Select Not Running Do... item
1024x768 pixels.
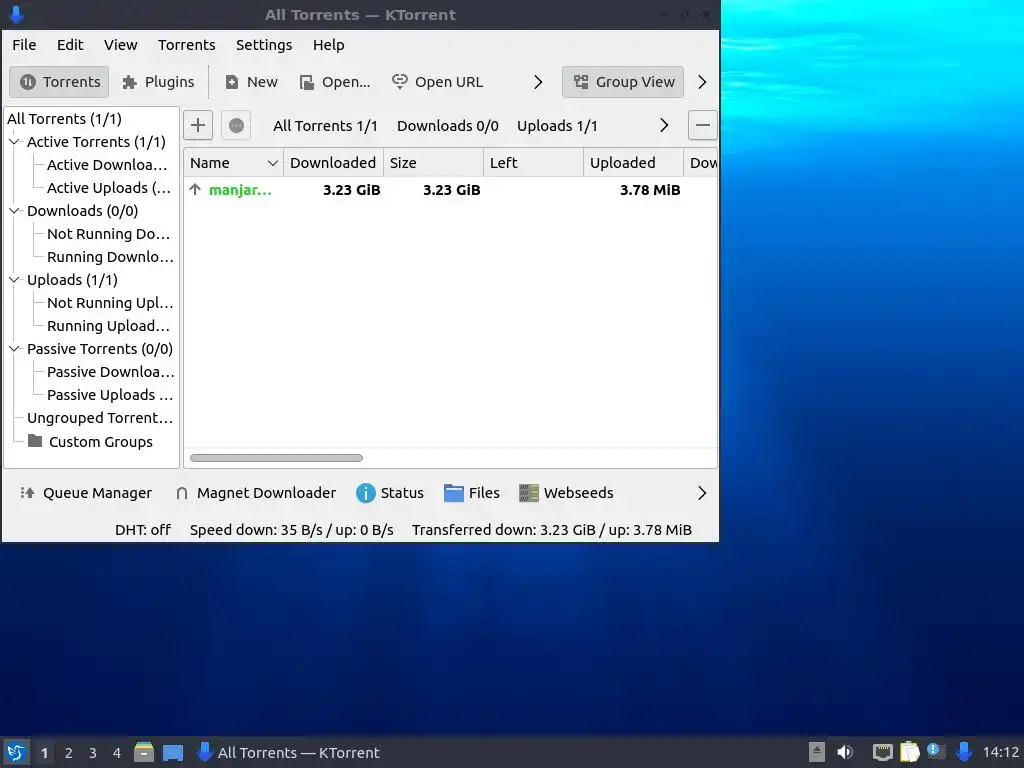click(x=108, y=234)
